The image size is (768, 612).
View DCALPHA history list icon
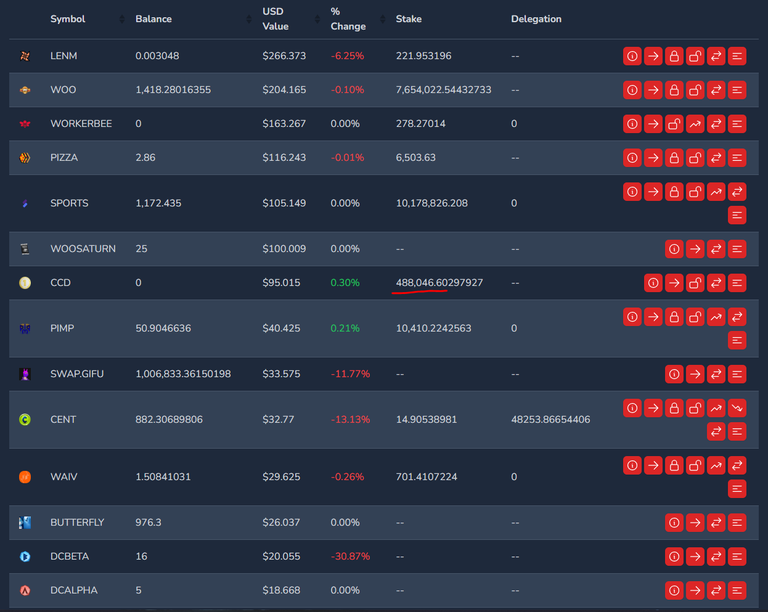click(737, 590)
